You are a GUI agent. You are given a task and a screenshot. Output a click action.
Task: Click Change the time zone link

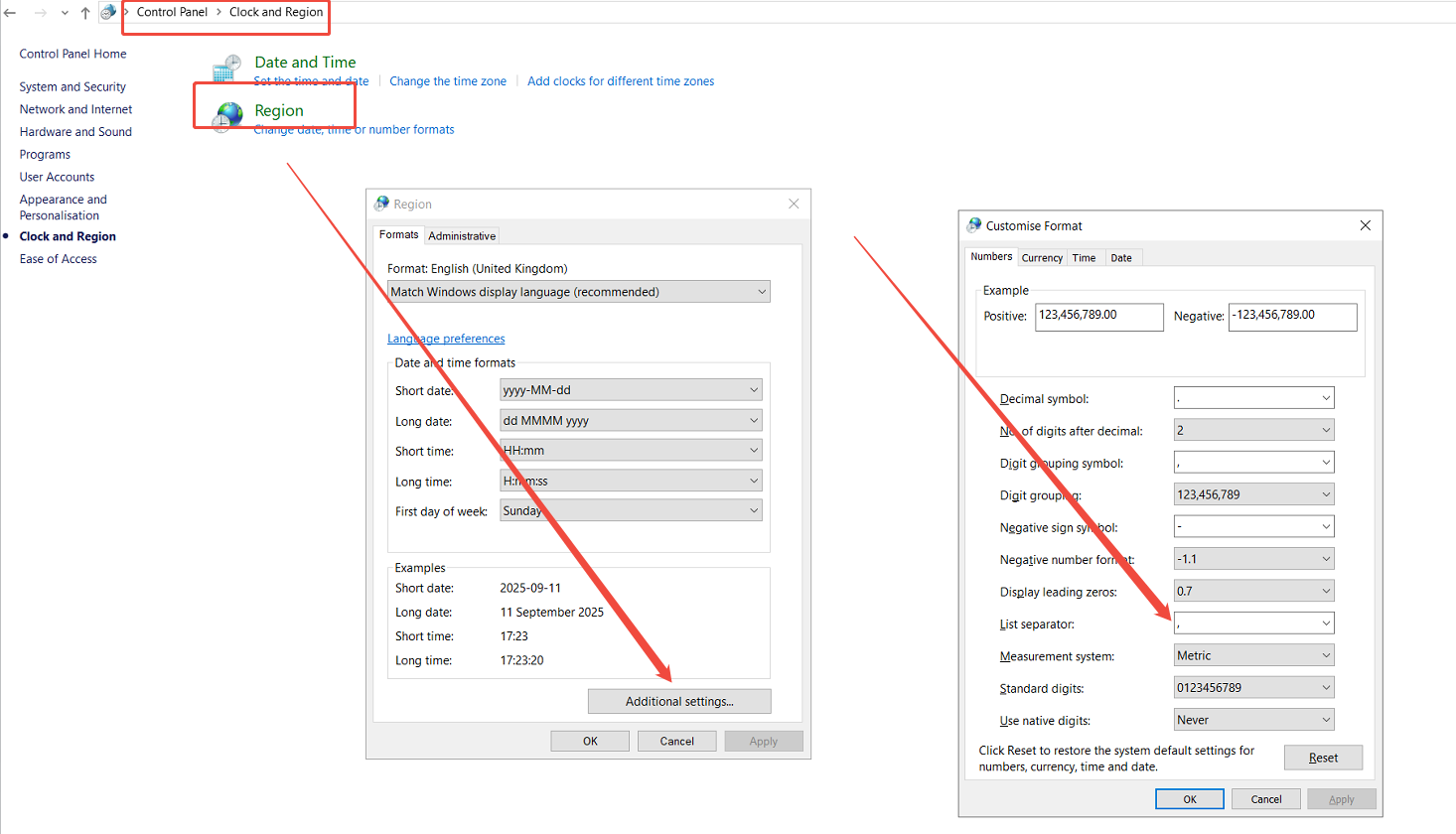[448, 81]
